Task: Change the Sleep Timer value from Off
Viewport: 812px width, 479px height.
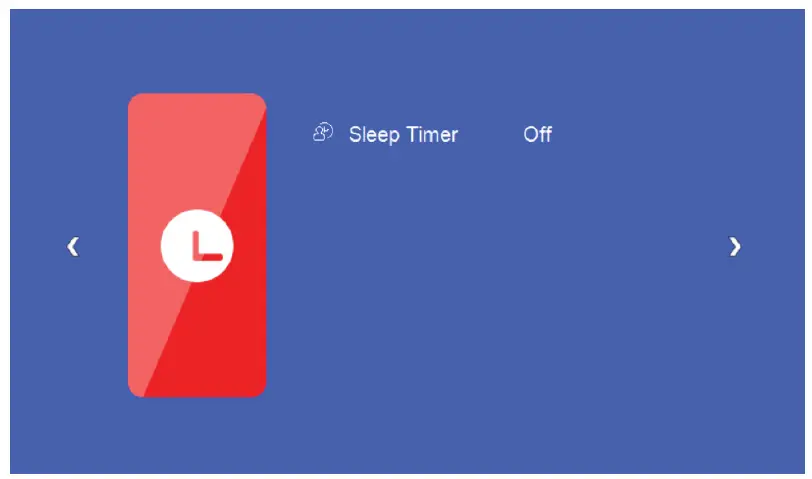Action: [538, 135]
